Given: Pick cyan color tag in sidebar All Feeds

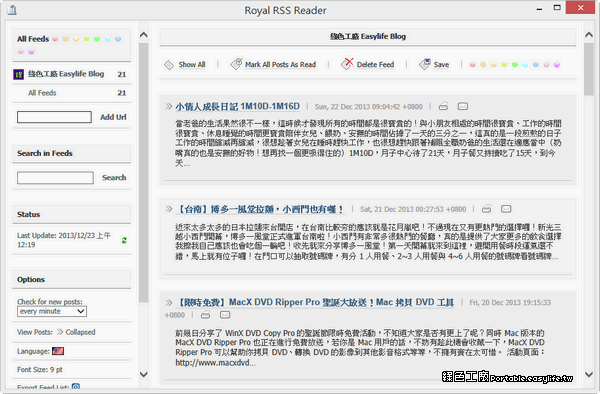Looking at the screenshot, I should [x=108, y=39].
